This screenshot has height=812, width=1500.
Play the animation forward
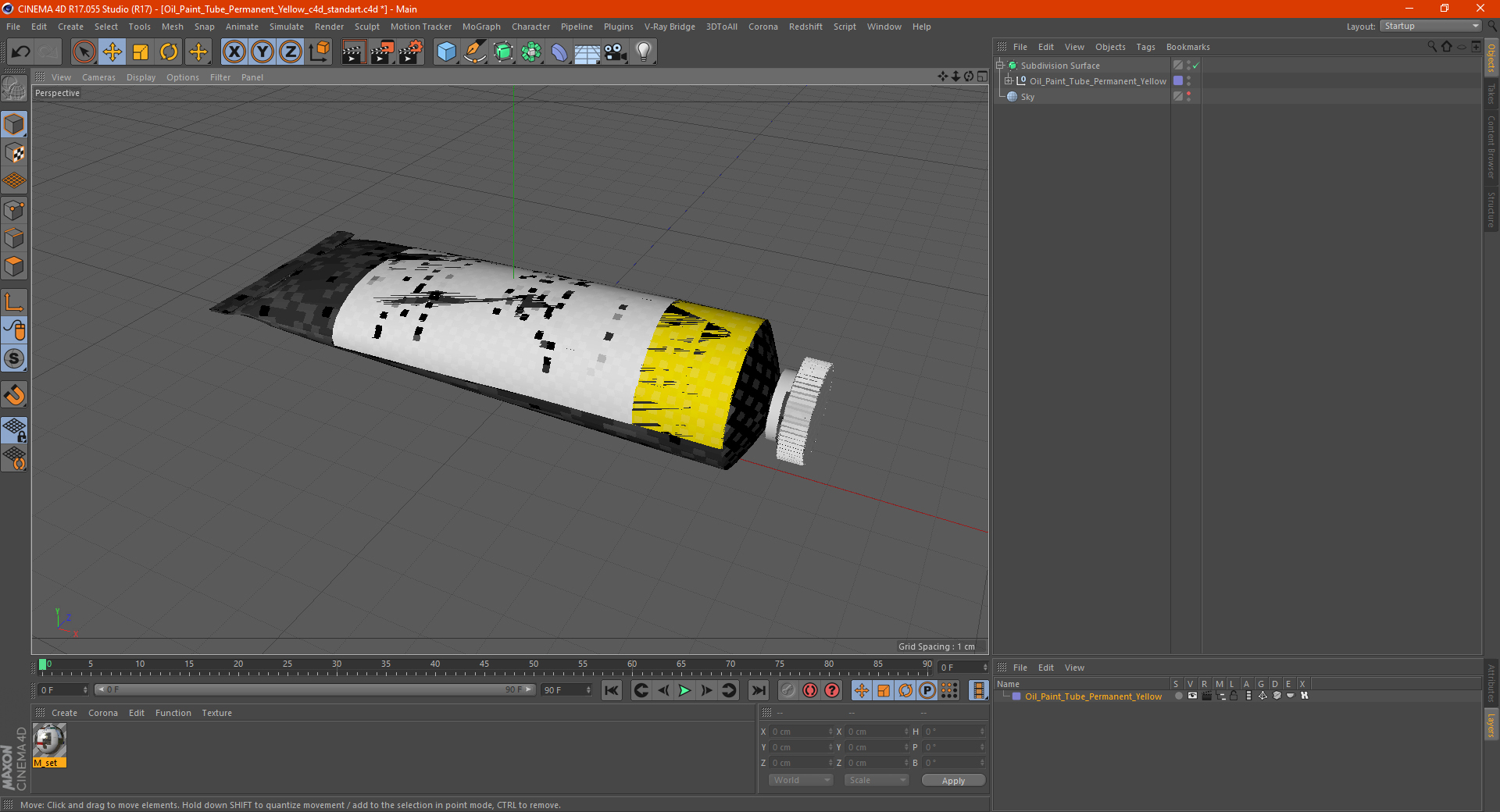tap(684, 690)
